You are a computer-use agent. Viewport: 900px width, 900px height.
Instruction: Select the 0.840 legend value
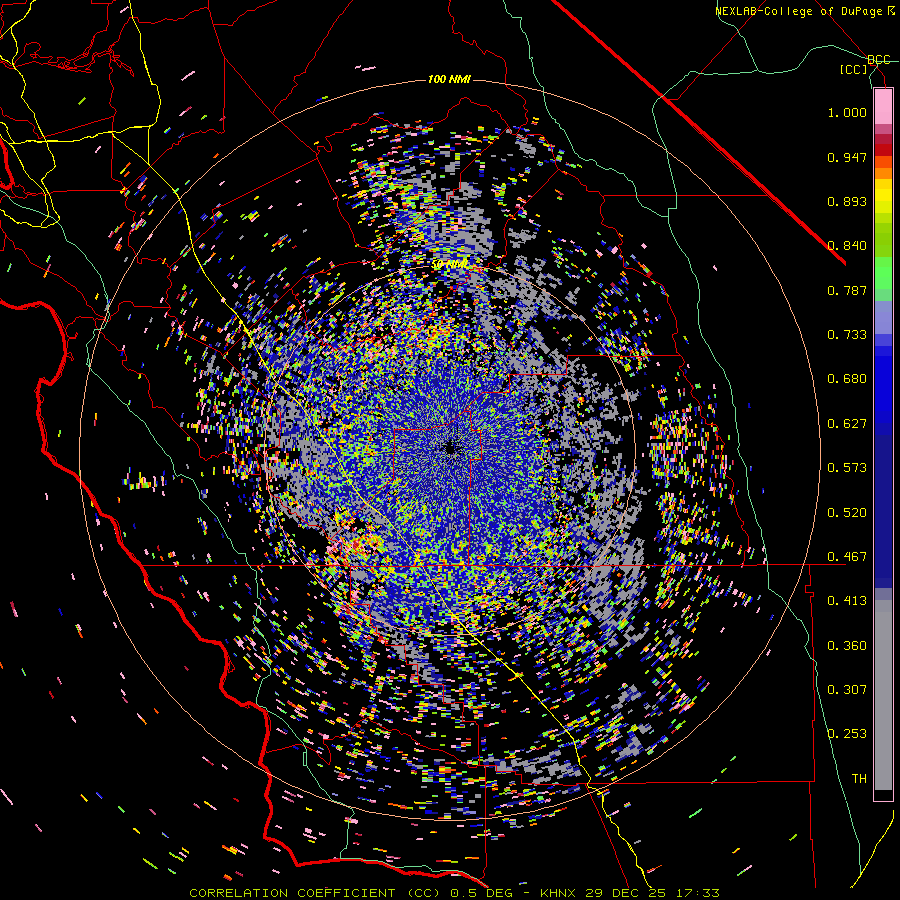coord(847,246)
